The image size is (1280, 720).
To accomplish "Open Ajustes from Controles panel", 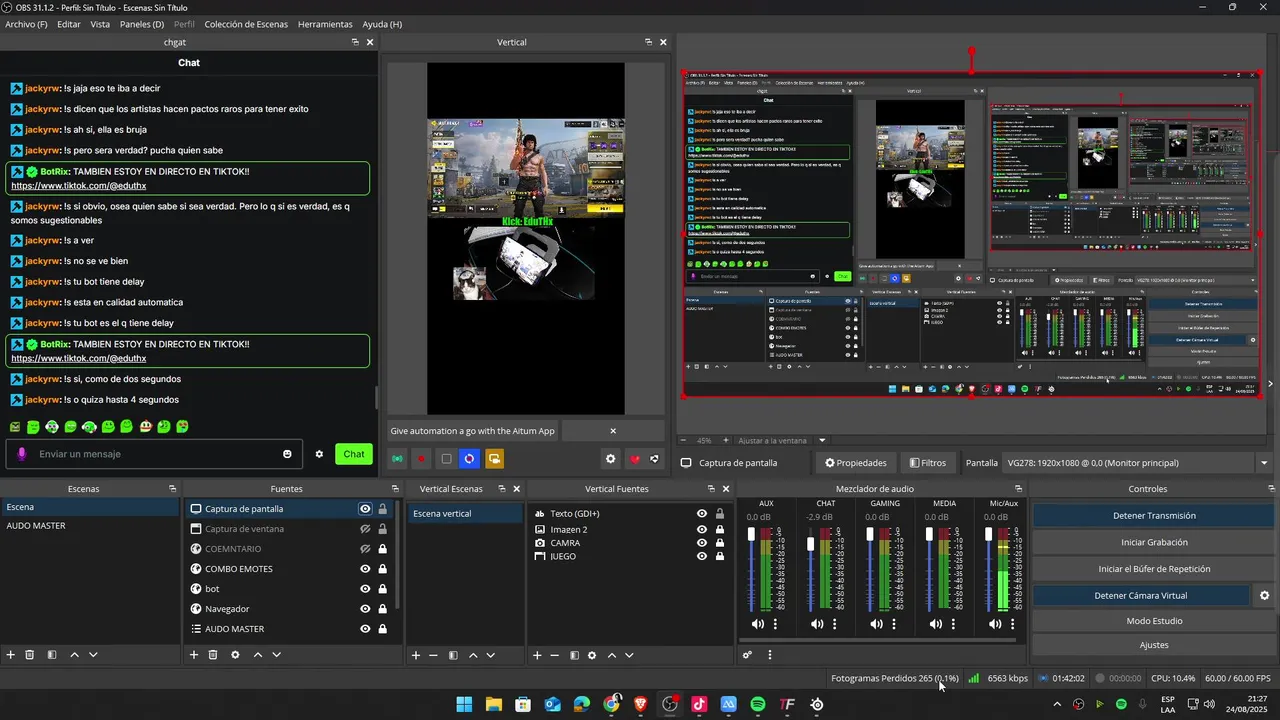I will [1154, 645].
